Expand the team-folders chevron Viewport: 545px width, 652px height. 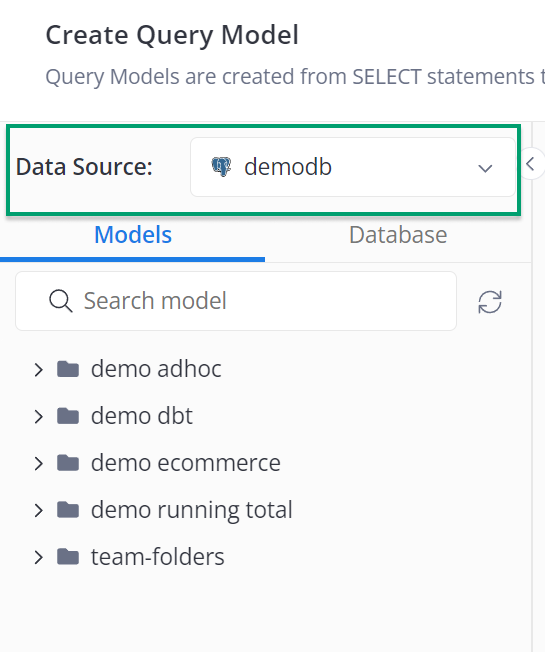(39, 557)
